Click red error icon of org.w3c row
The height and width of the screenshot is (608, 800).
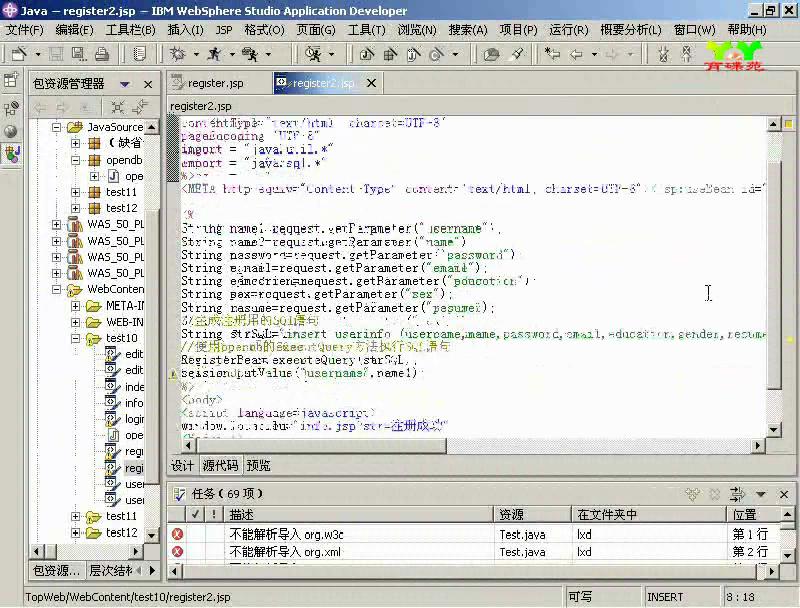pos(178,534)
